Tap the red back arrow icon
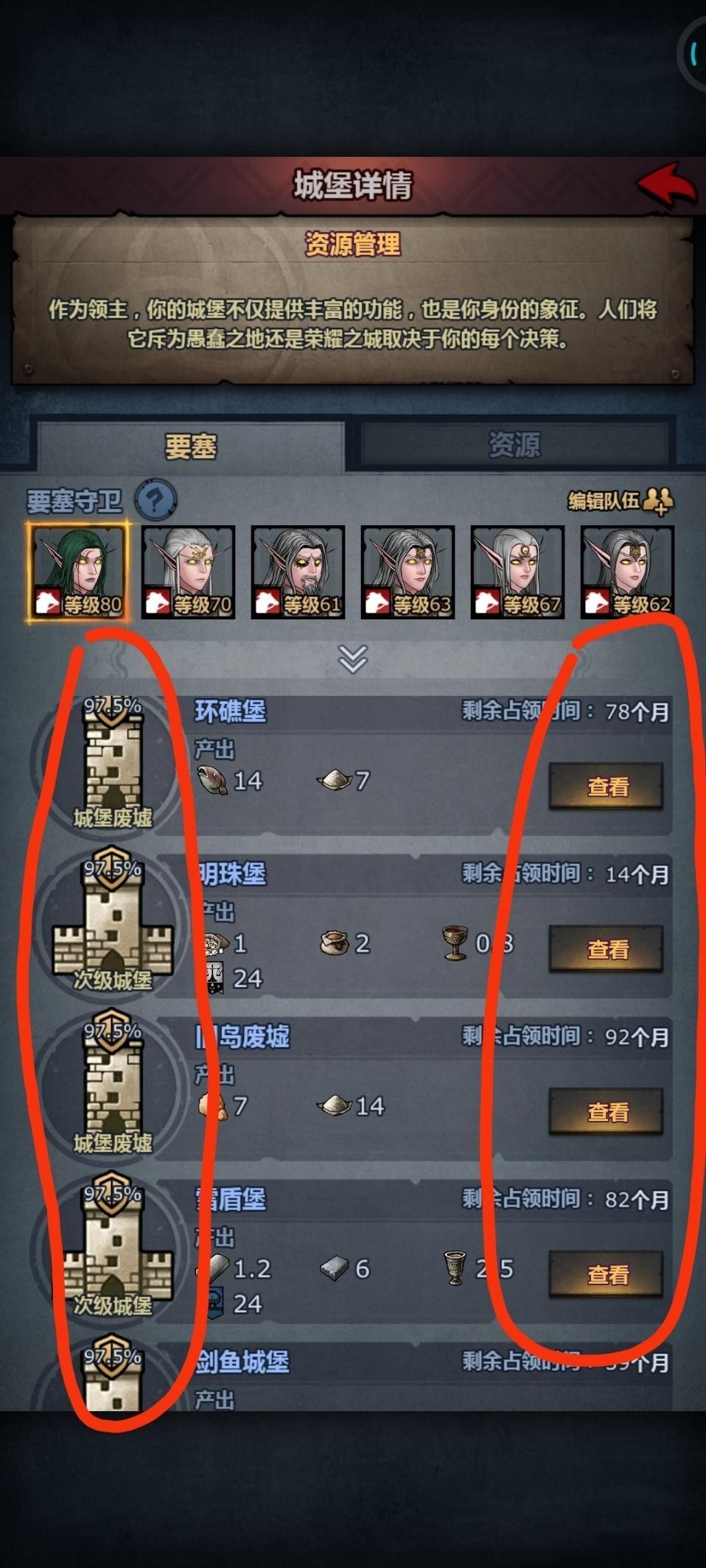This screenshot has height=1568, width=706. 666,184
